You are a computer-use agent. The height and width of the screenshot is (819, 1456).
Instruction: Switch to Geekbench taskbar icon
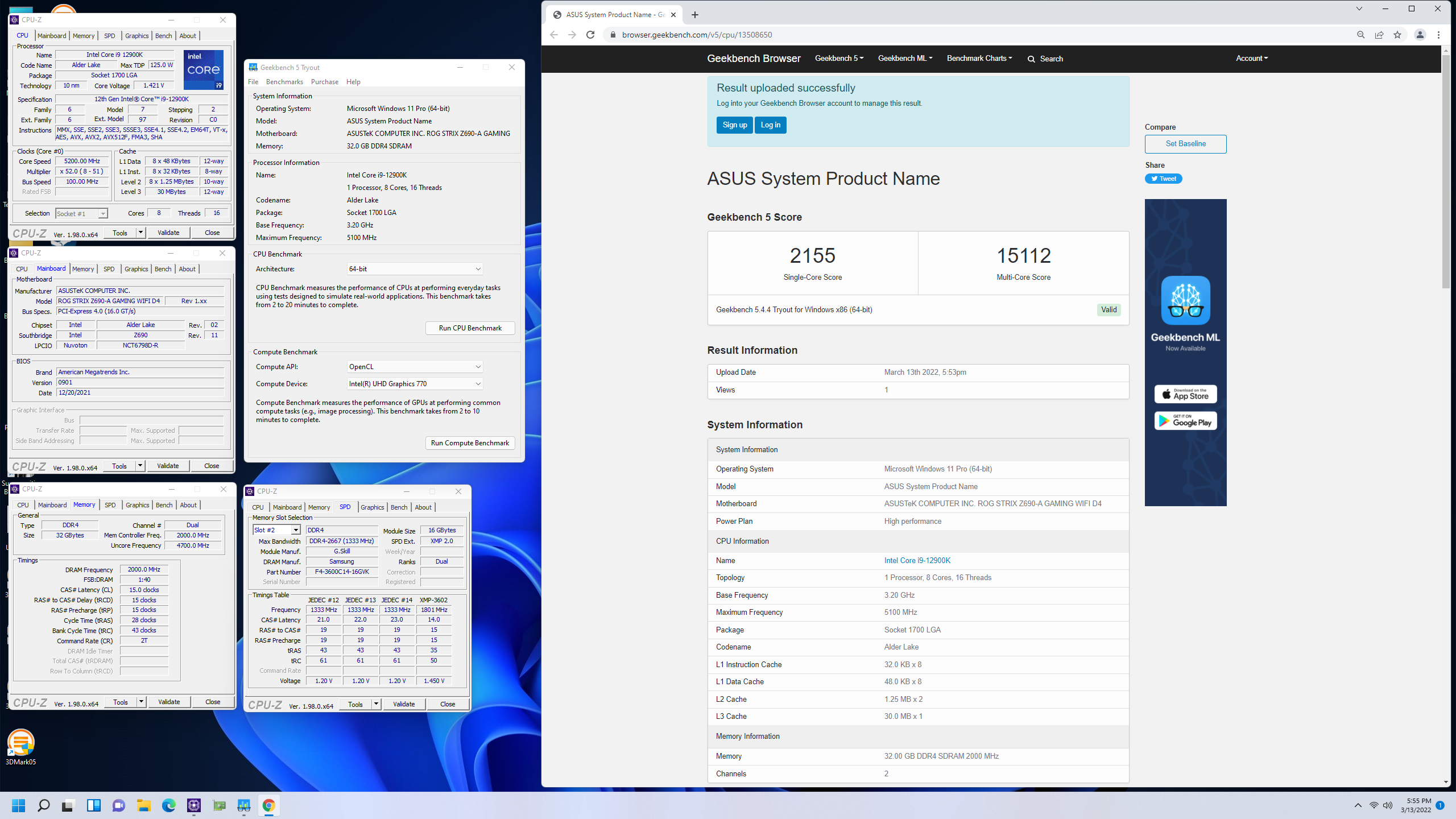pos(243,805)
